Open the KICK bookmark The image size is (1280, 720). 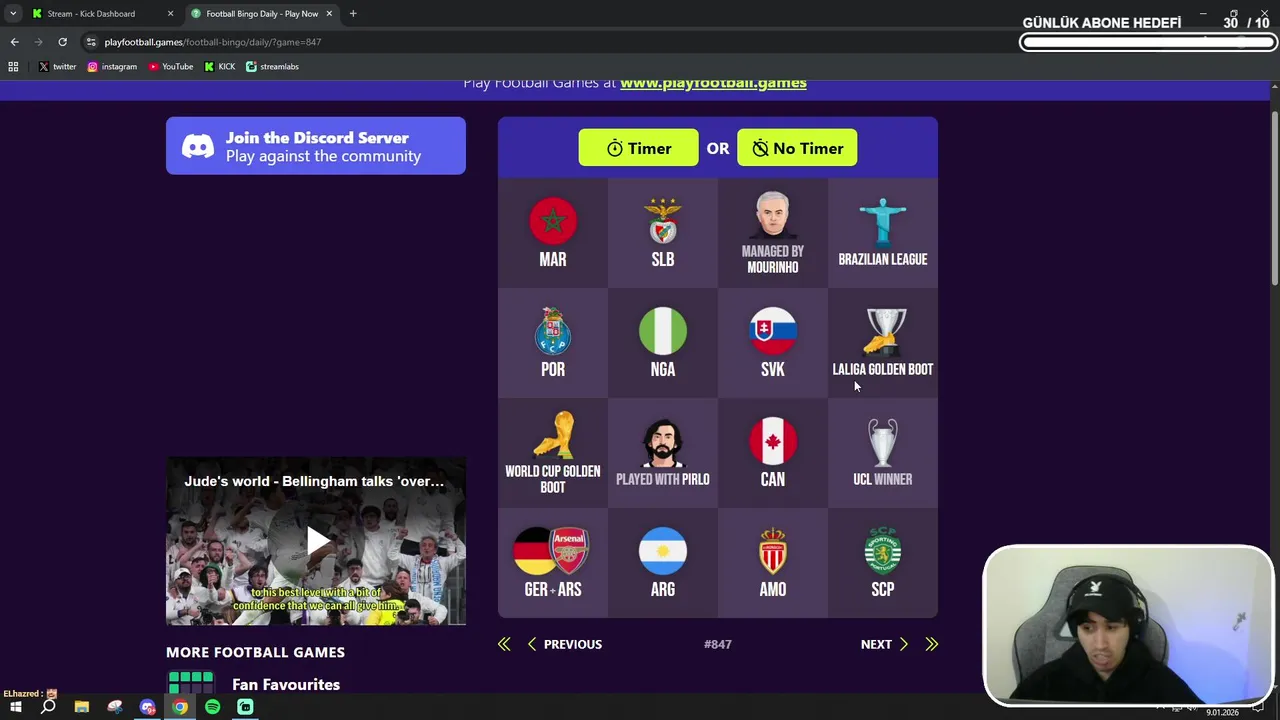coord(220,67)
